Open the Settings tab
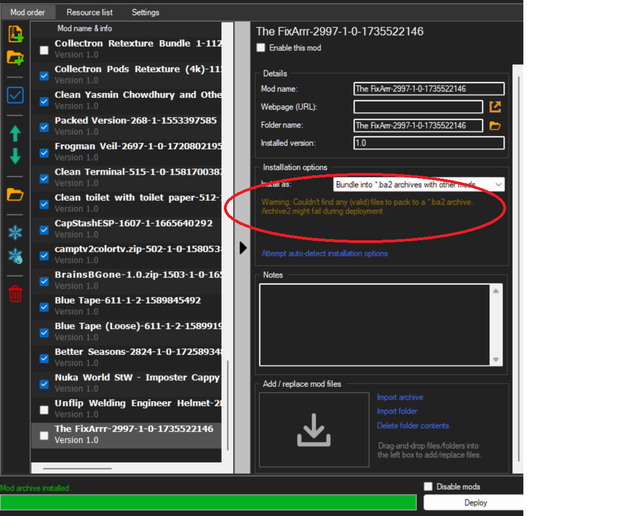640x516 pixels. click(145, 12)
